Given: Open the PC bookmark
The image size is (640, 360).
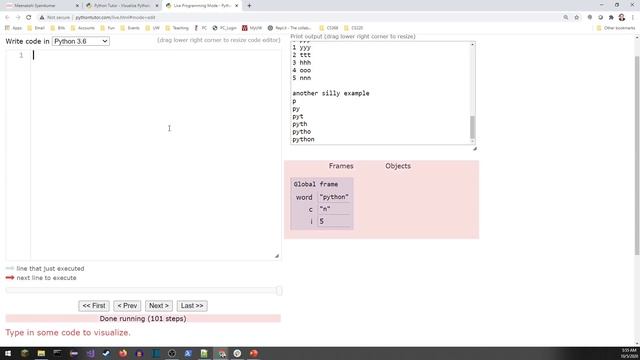Looking at the screenshot, I should point(200,28).
